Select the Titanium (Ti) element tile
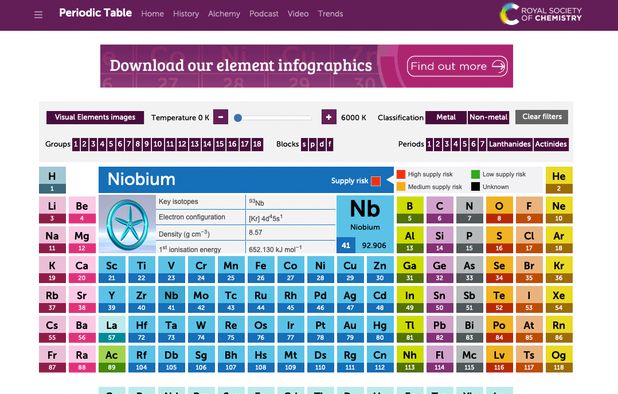Viewport: 618px width, 394px height. pos(141,269)
